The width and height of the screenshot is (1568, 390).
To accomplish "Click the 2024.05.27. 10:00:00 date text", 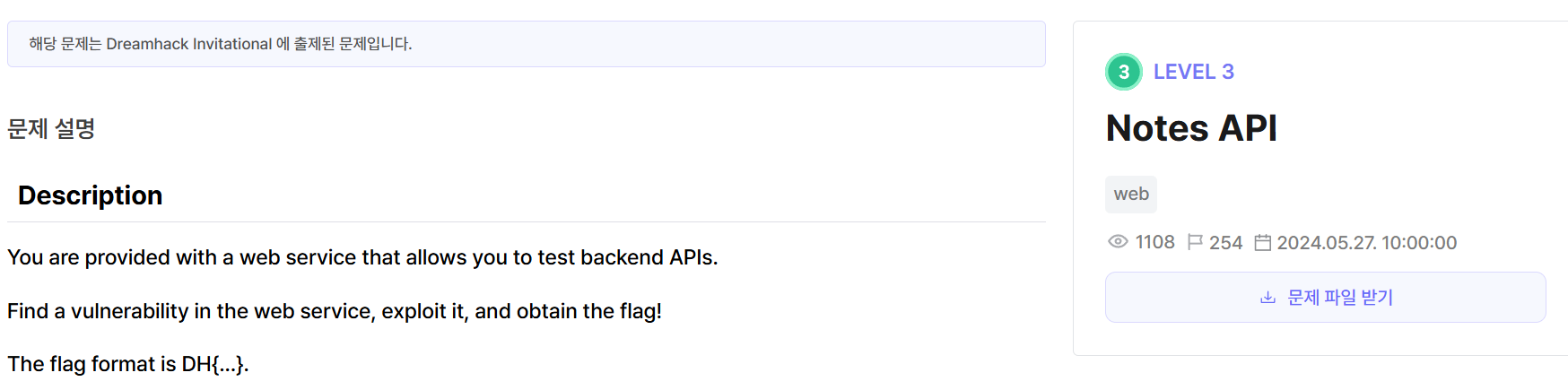I will 1366,243.
